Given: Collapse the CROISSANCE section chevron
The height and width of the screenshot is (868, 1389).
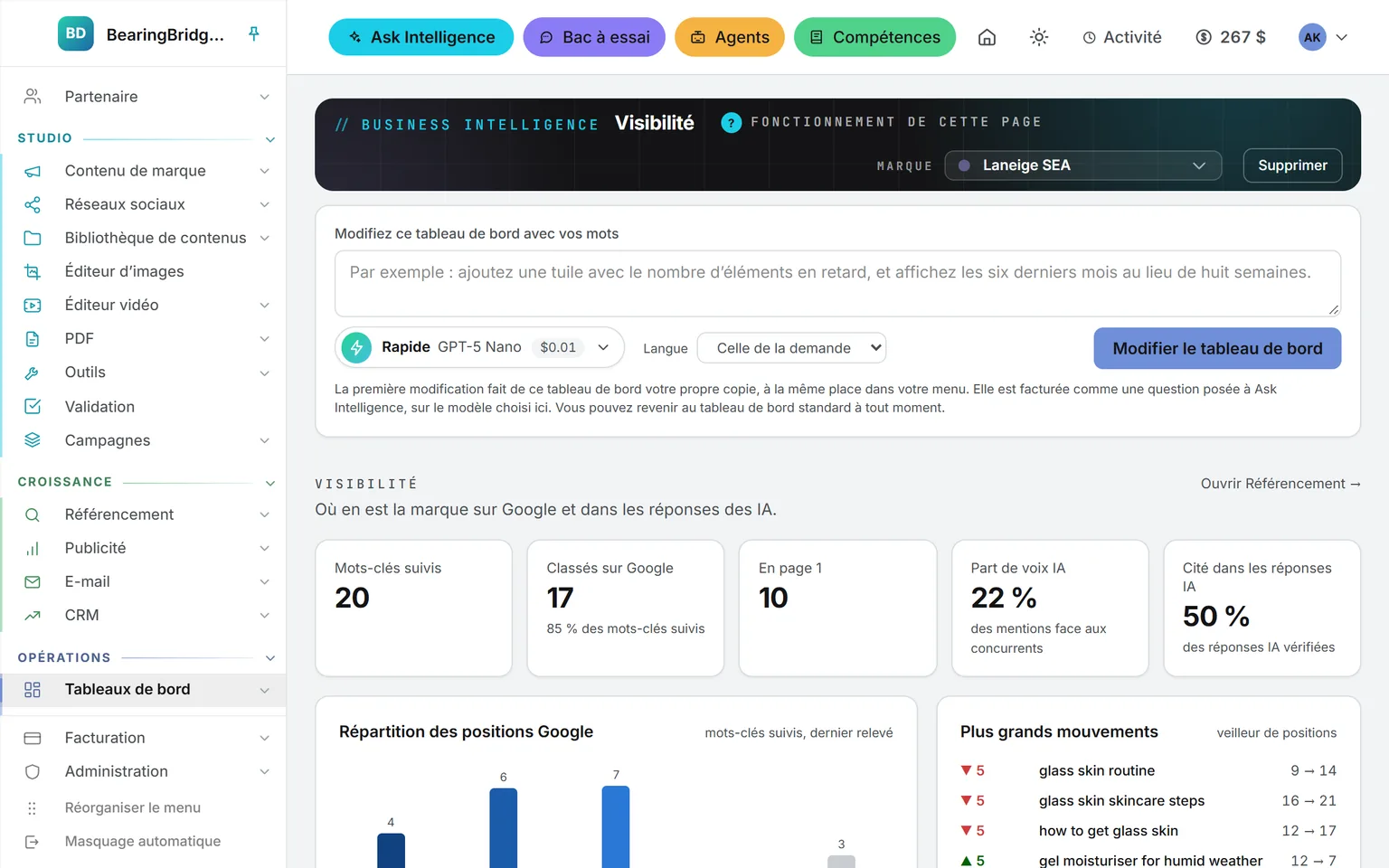Looking at the screenshot, I should pos(269,483).
